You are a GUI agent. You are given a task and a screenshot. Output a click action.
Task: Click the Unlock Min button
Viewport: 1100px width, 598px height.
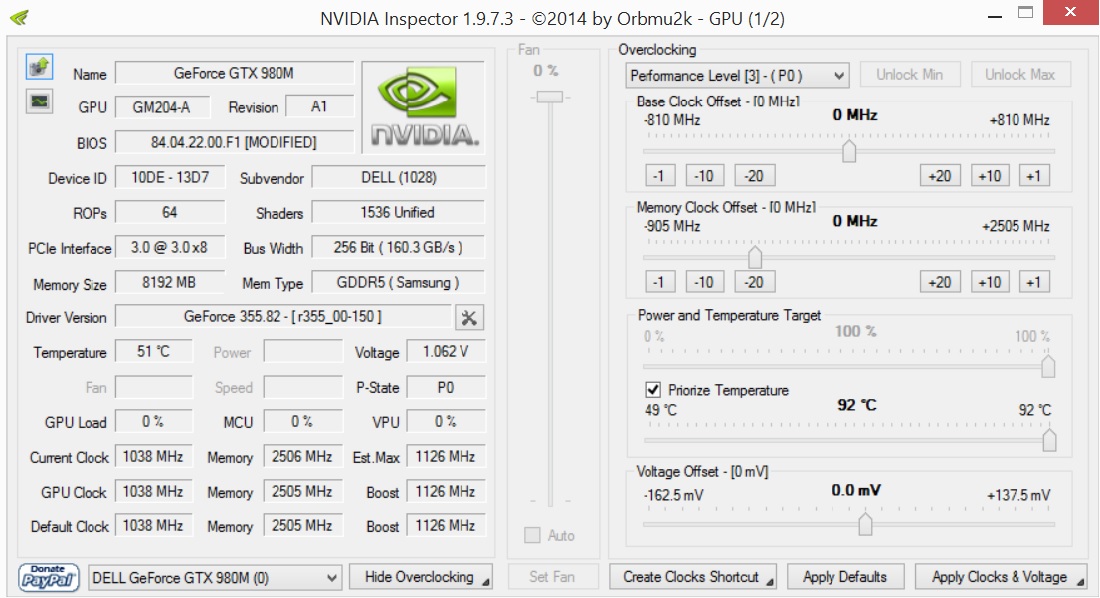(909, 74)
